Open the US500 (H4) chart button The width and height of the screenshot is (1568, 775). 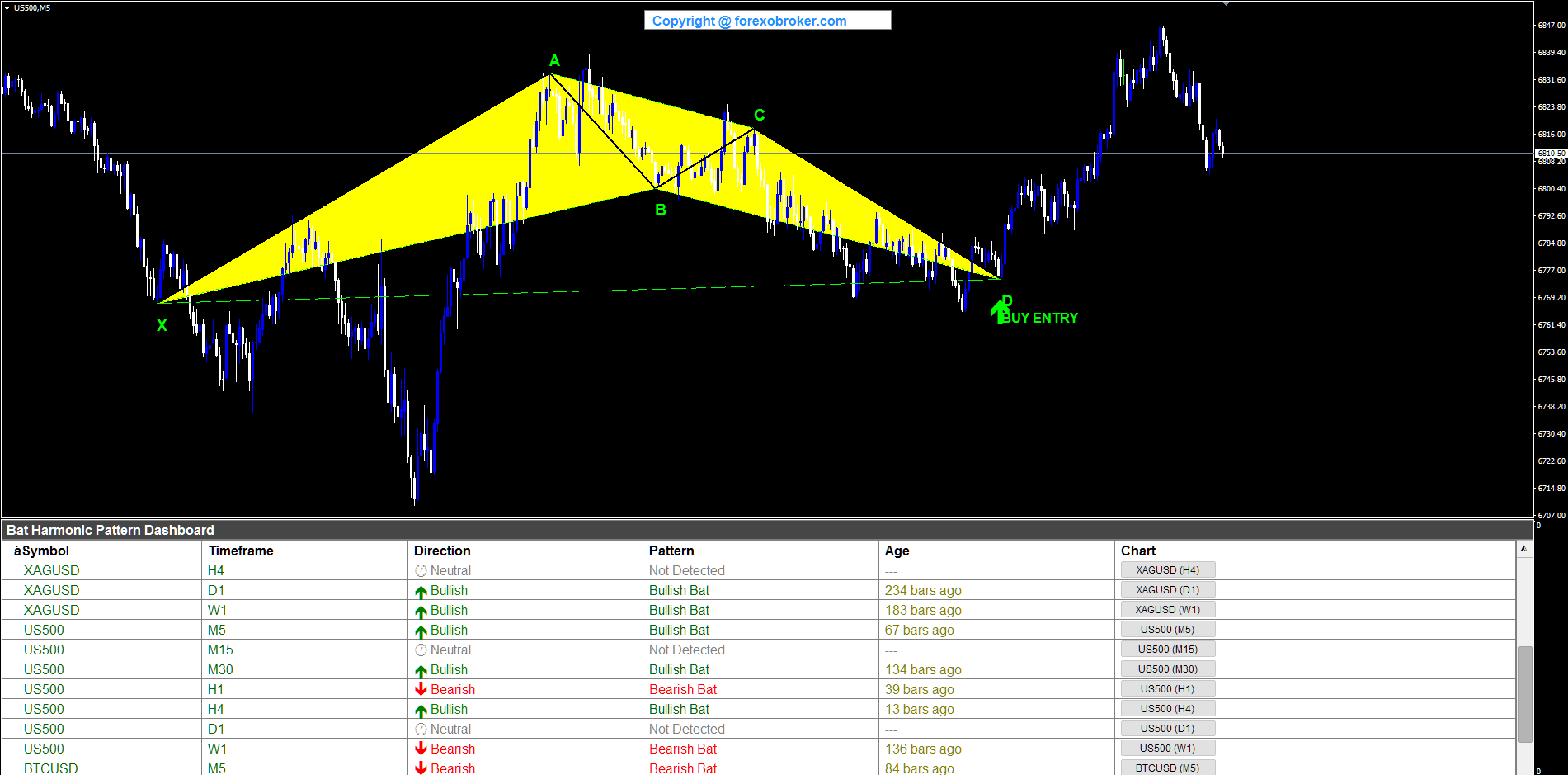[1167, 709]
